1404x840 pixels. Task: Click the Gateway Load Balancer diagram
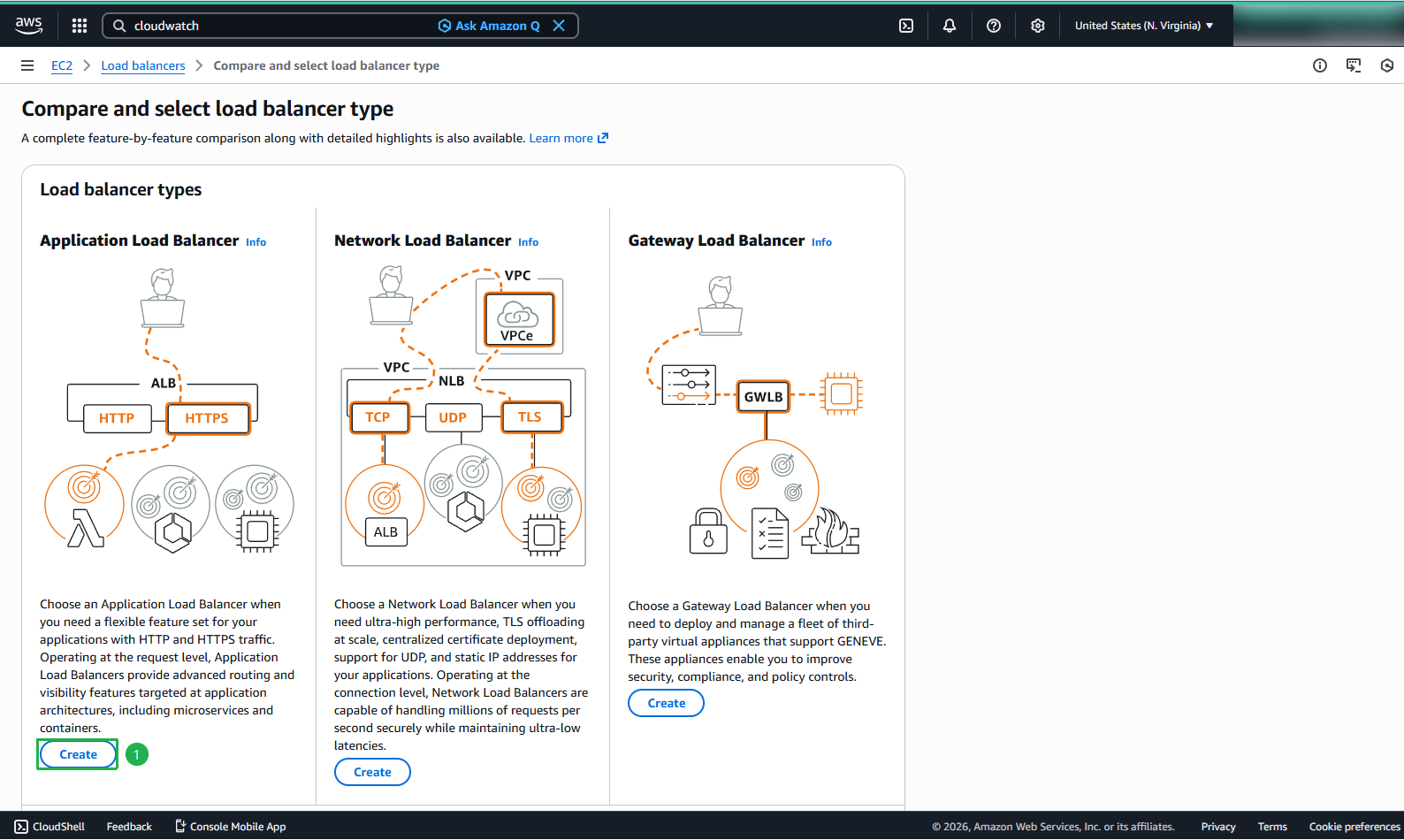[756, 416]
